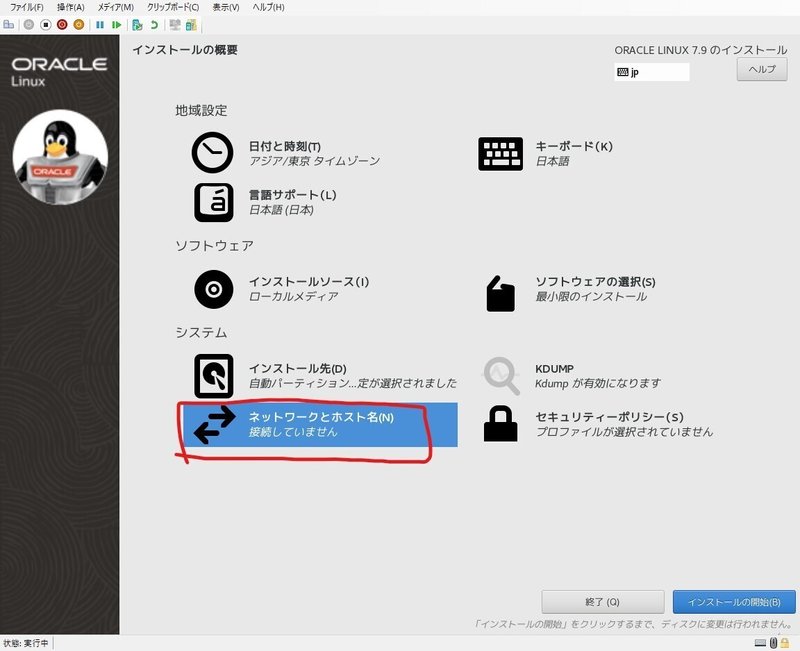Viewport: 800px width, 651px height.
Task: Open 日付と時刻(T) via the clock icon
Action: [x=213, y=153]
